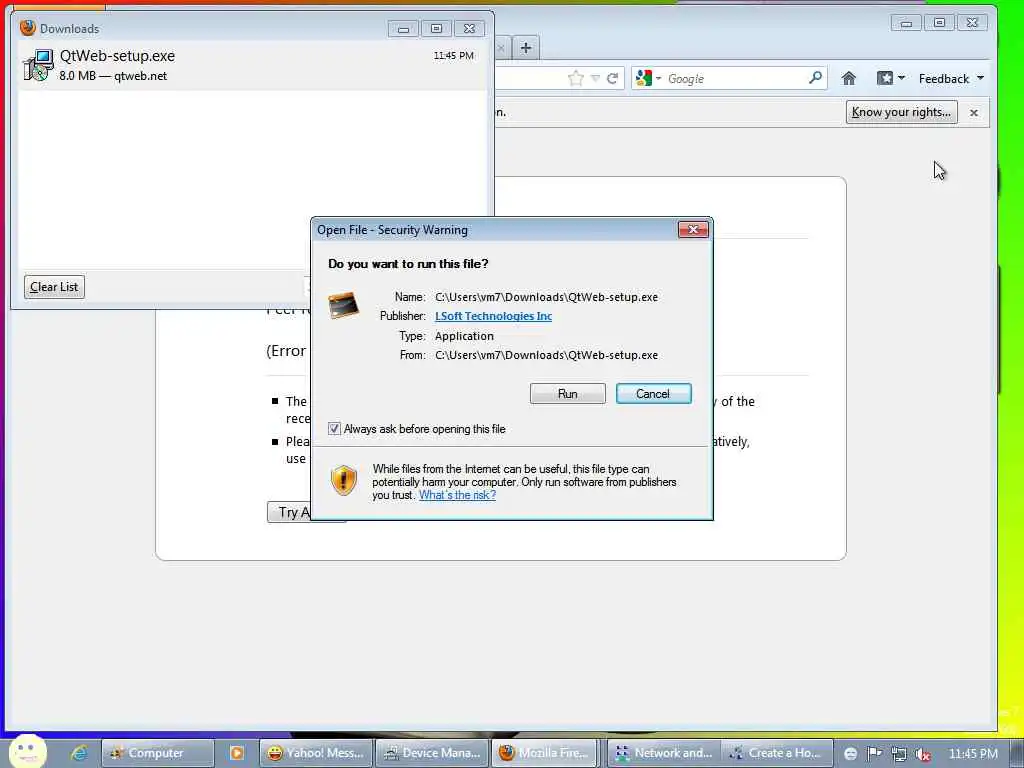Switch to Mozilla Firefox taskbar item
The image size is (1024, 768).
pos(547,753)
